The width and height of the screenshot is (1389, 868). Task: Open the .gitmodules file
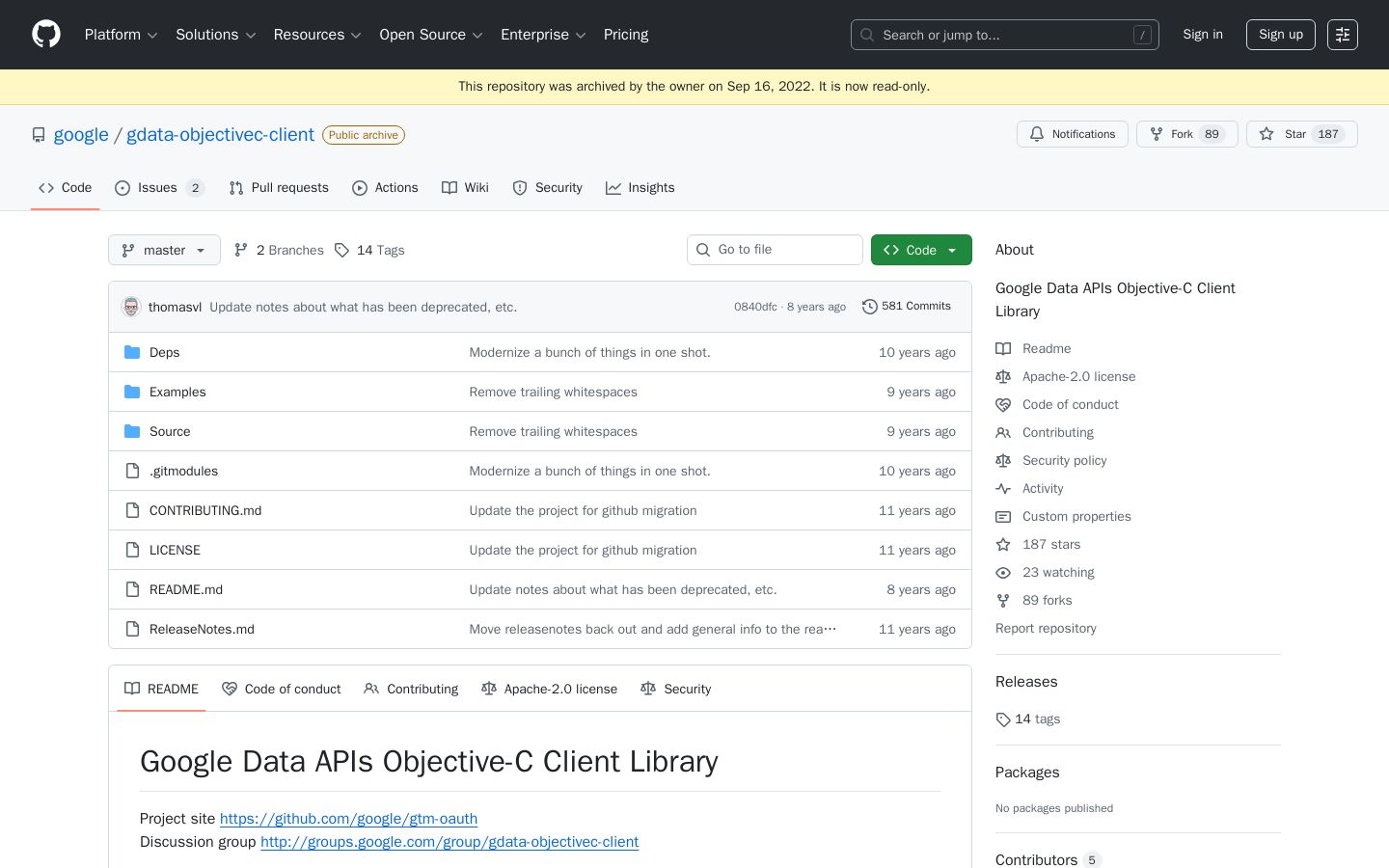pyautogui.click(x=183, y=471)
